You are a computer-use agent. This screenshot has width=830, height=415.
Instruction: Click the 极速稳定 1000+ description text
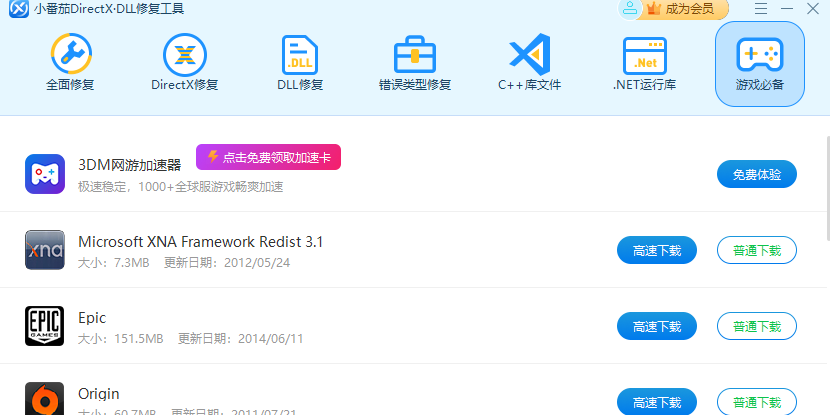coord(181,187)
